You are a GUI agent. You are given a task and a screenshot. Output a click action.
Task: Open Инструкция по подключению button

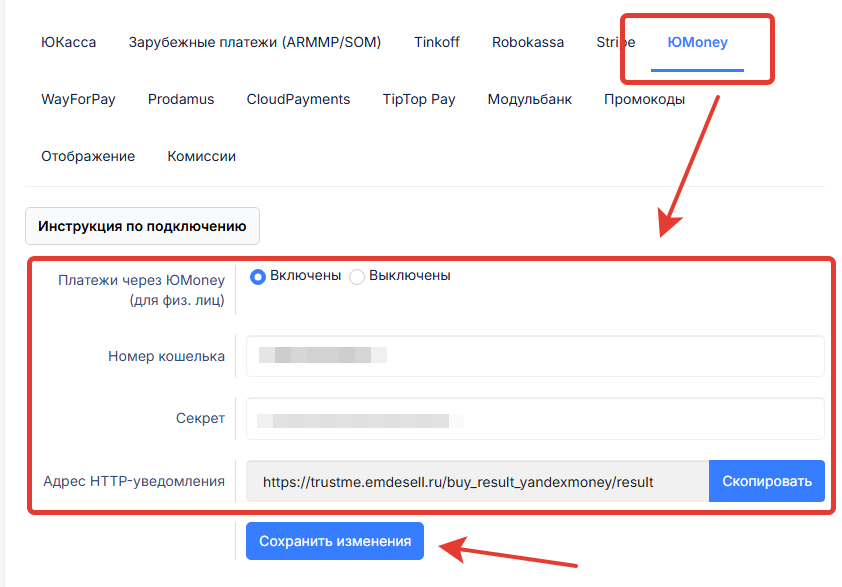point(142,226)
